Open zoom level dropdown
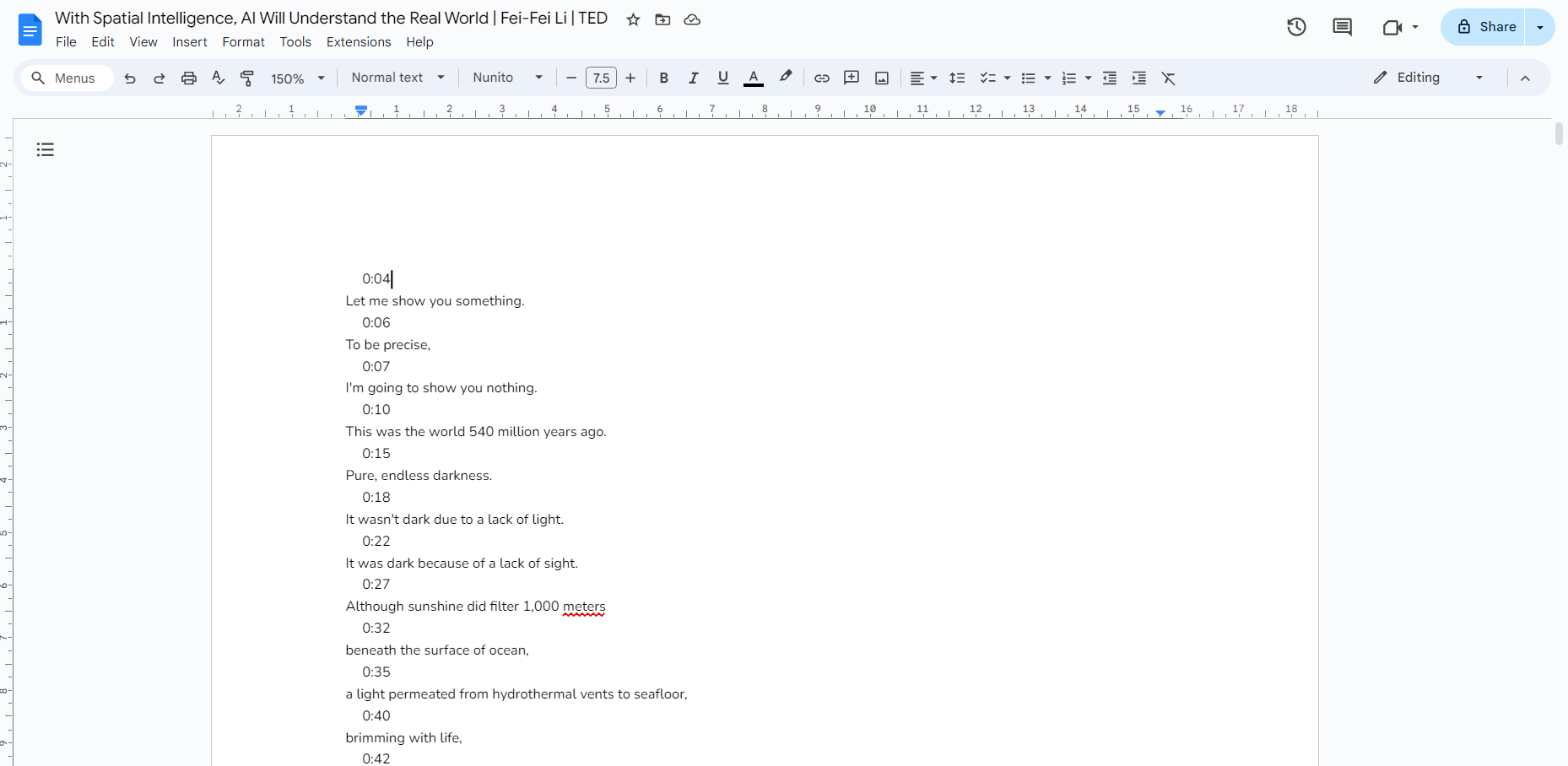The height and width of the screenshot is (766, 1568). click(298, 78)
